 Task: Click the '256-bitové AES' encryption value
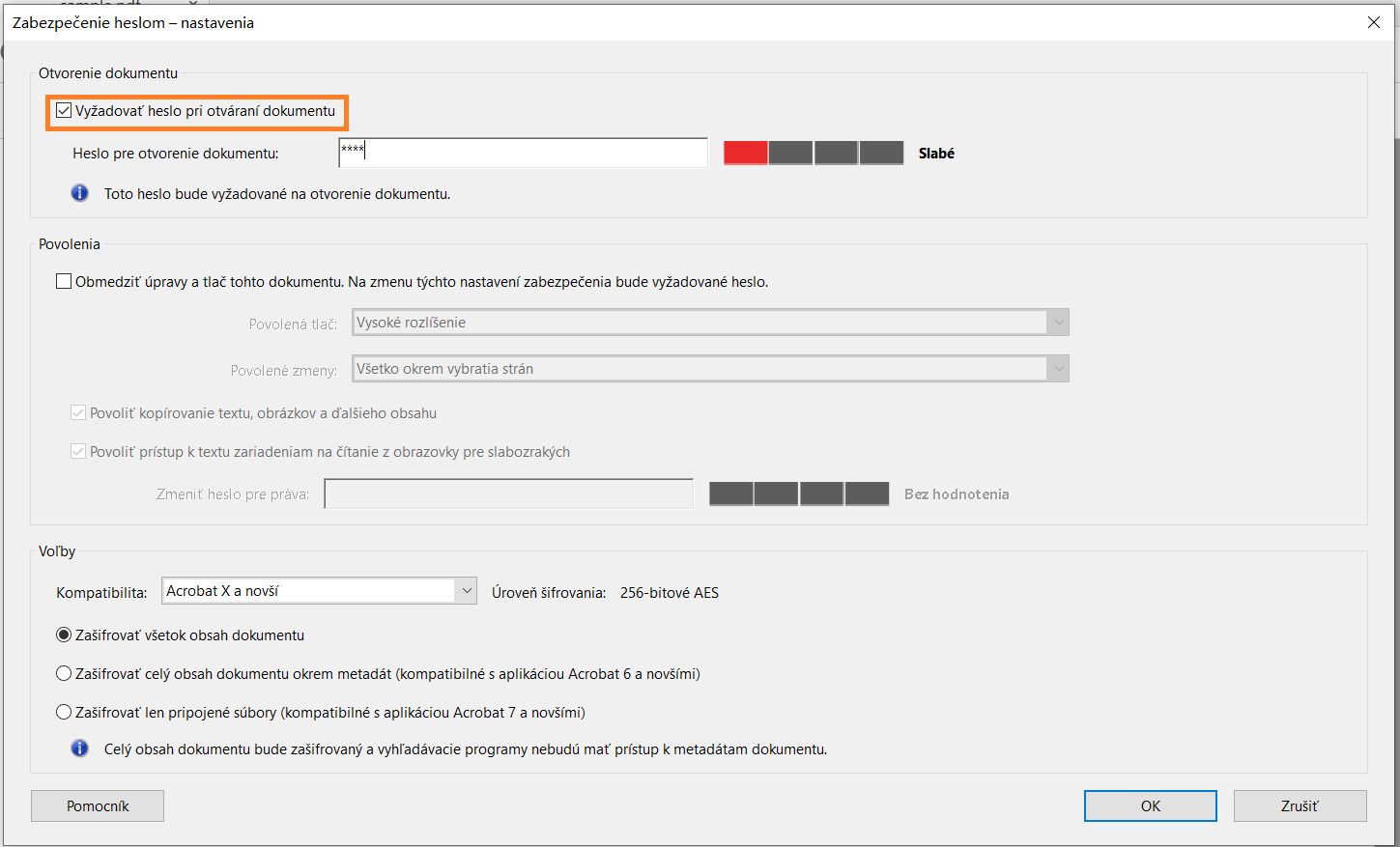(x=670, y=593)
